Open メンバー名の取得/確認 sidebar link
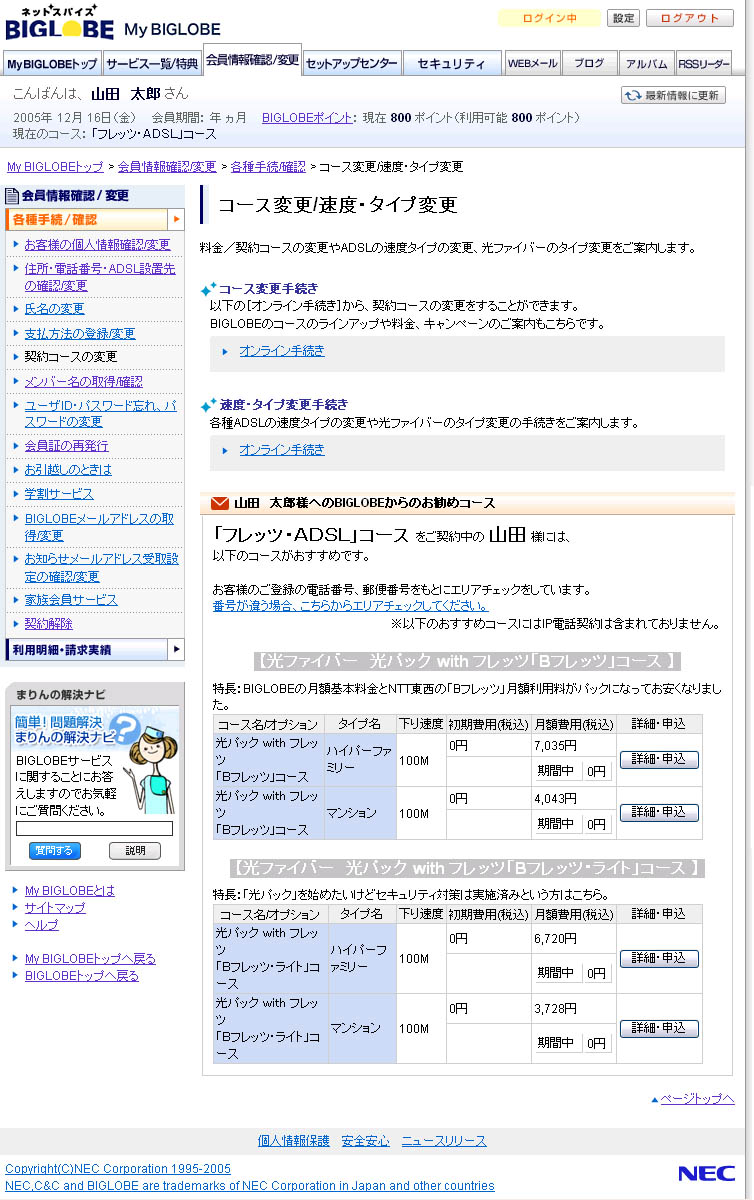Image resolution: width=754 pixels, height=1200 pixels. 83,382
